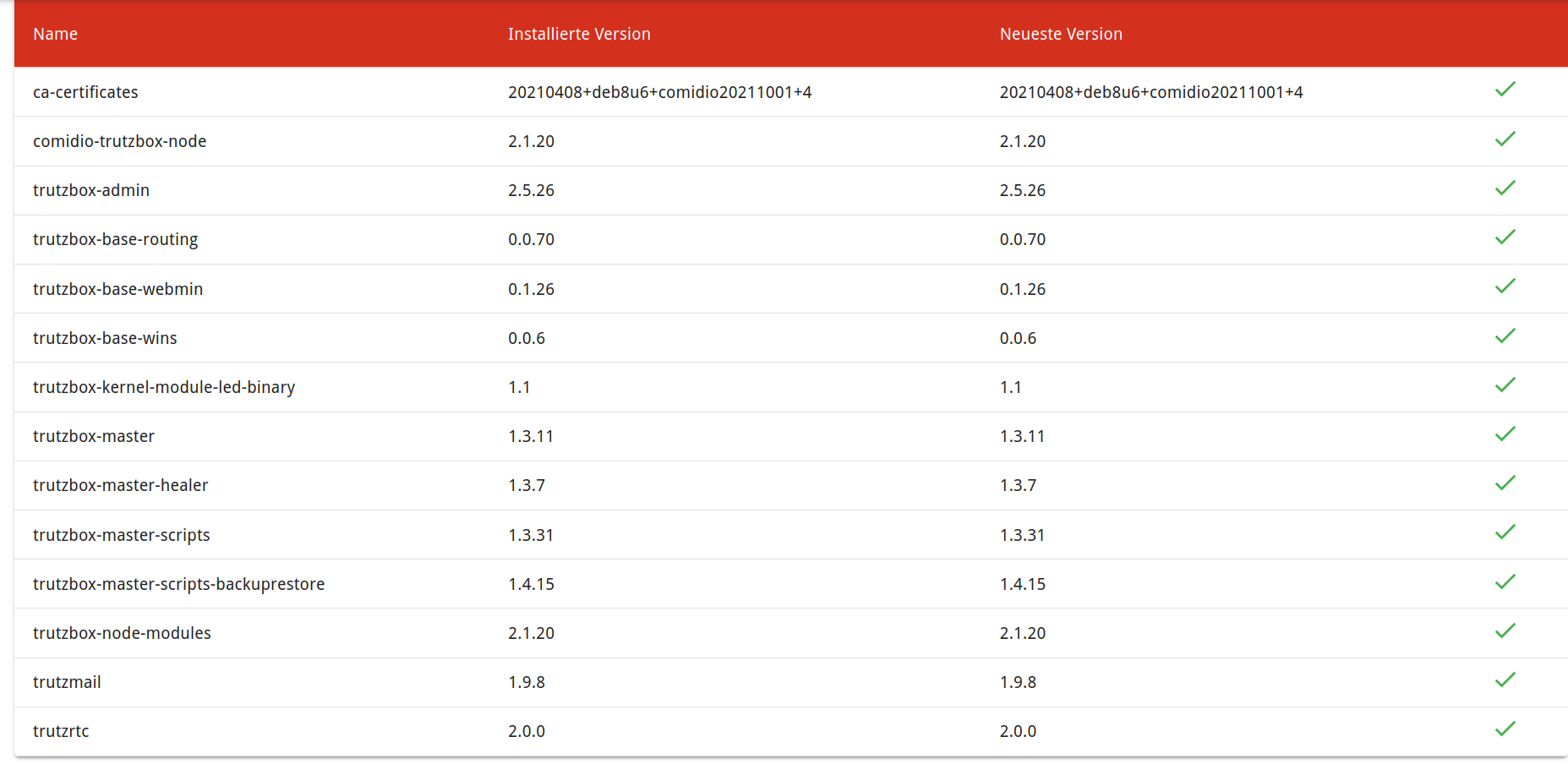This screenshot has width=1568, height=764.
Task: Click installed version 1.1 of trutzbox-kernel-module-led-binary
Action: [519, 387]
